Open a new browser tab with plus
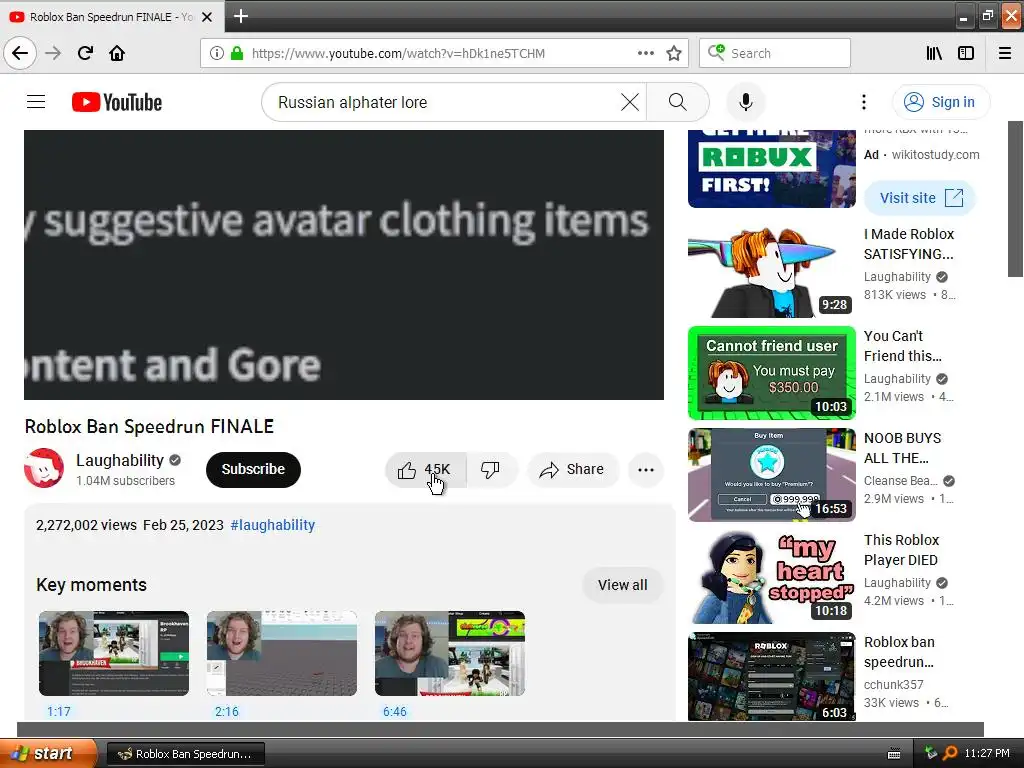The height and width of the screenshot is (768, 1024). coord(240,16)
